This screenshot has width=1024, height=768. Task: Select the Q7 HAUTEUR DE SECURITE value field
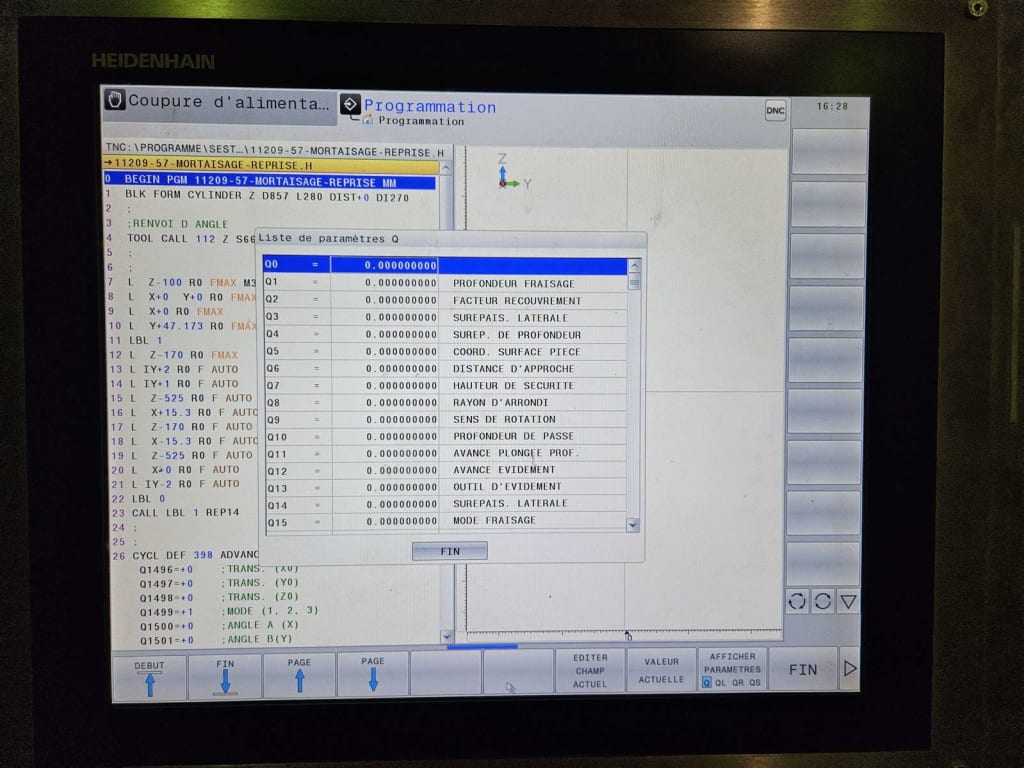385,386
